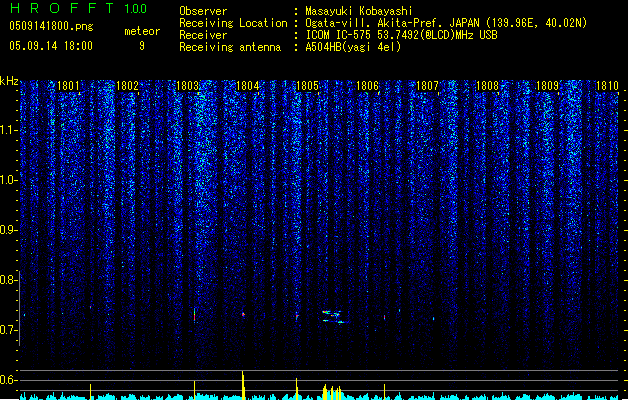Click the Receiver field label
The width and height of the screenshot is (629, 400).
coord(203,35)
